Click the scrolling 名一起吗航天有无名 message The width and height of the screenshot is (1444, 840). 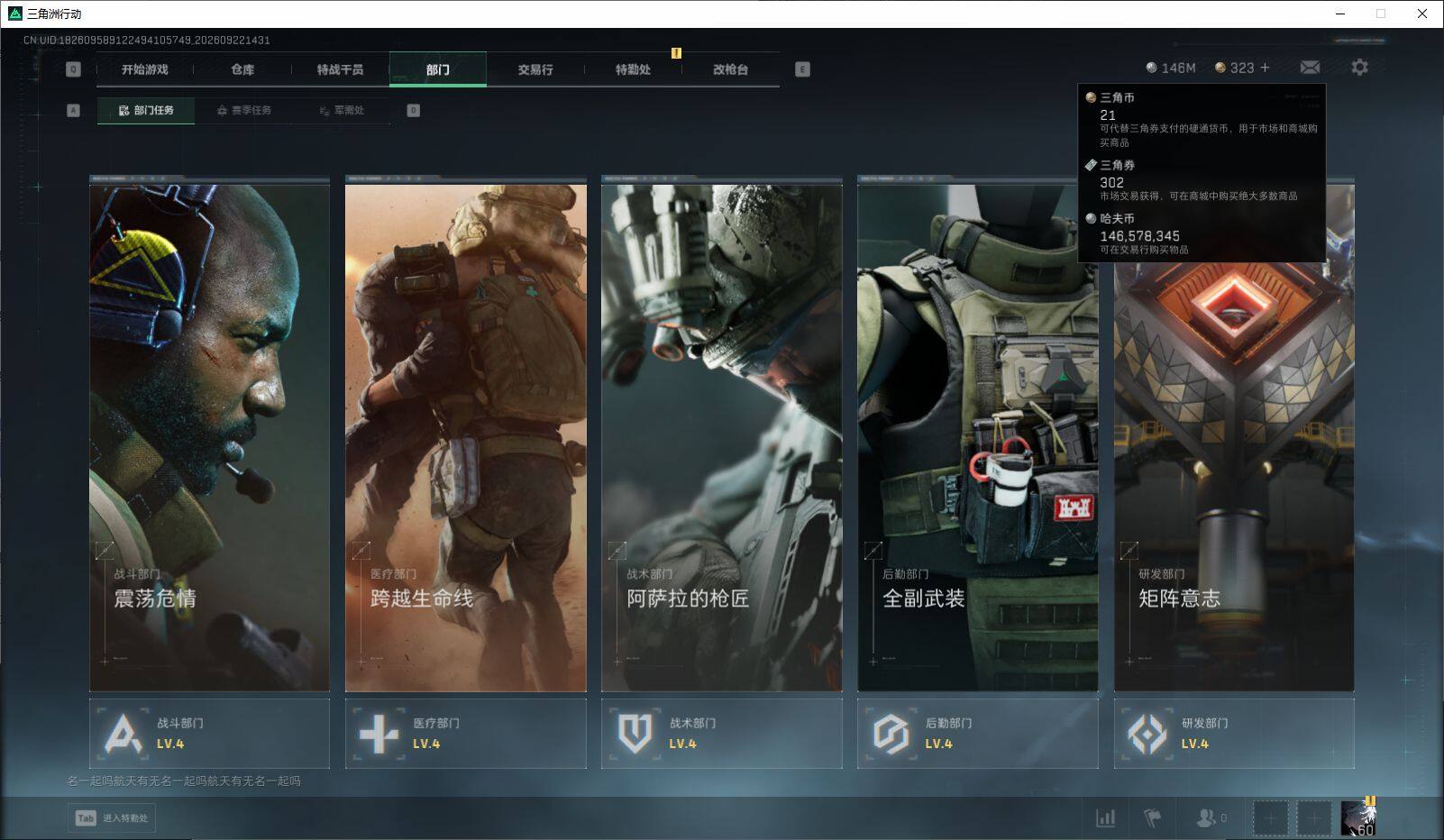(184, 781)
